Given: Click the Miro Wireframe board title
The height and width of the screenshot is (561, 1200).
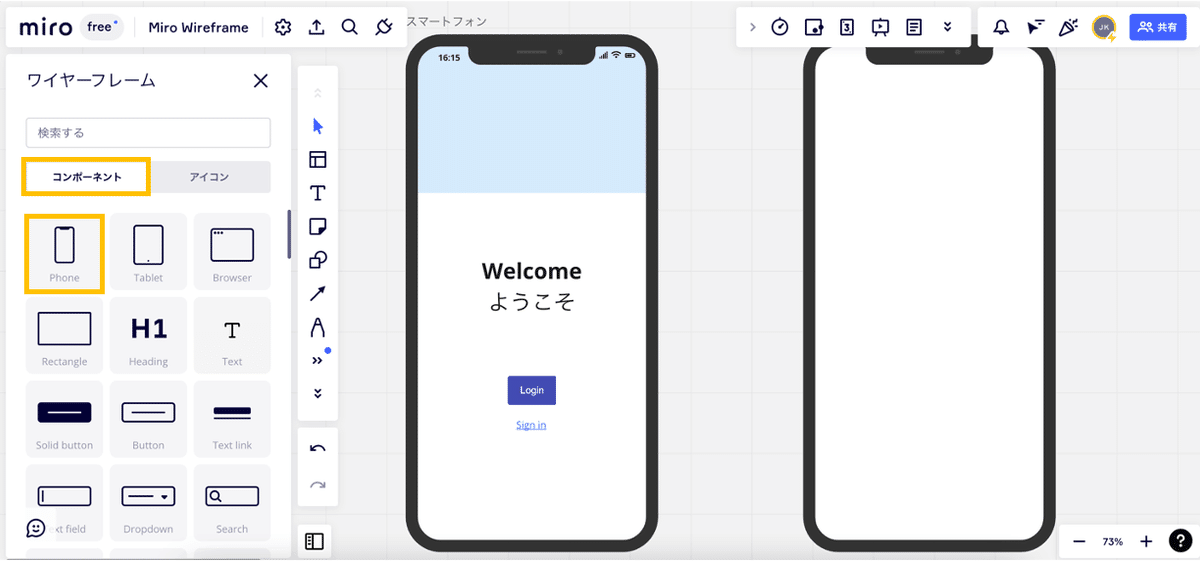Looking at the screenshot, I should coord(198,28).
